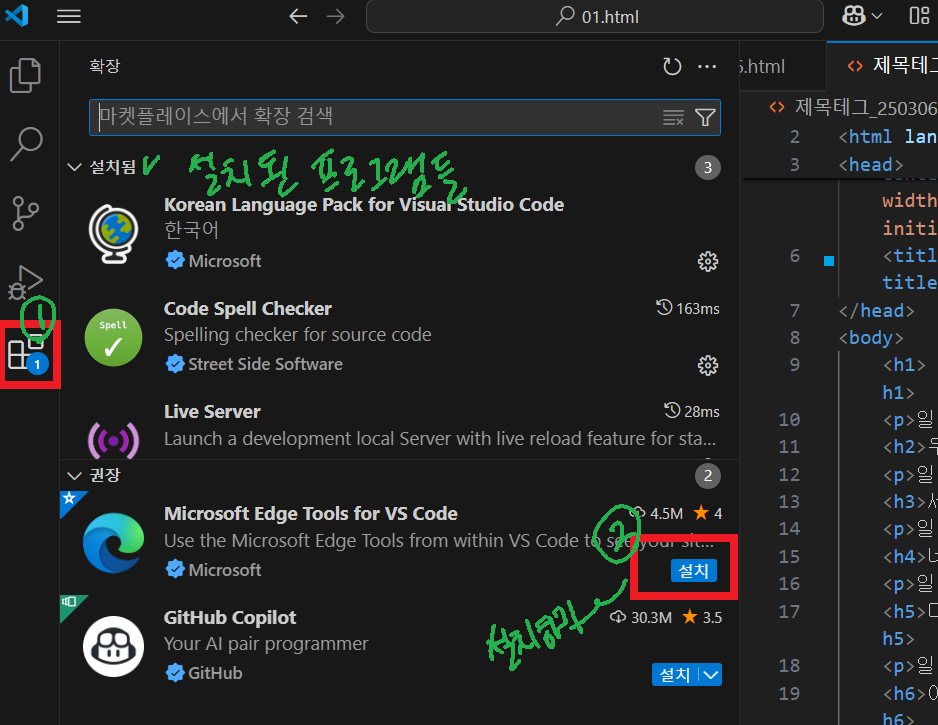Open GitHub Copilot install dropdown arrow
The height and width of the screenshot is (725, 938).
pos(711,675)
